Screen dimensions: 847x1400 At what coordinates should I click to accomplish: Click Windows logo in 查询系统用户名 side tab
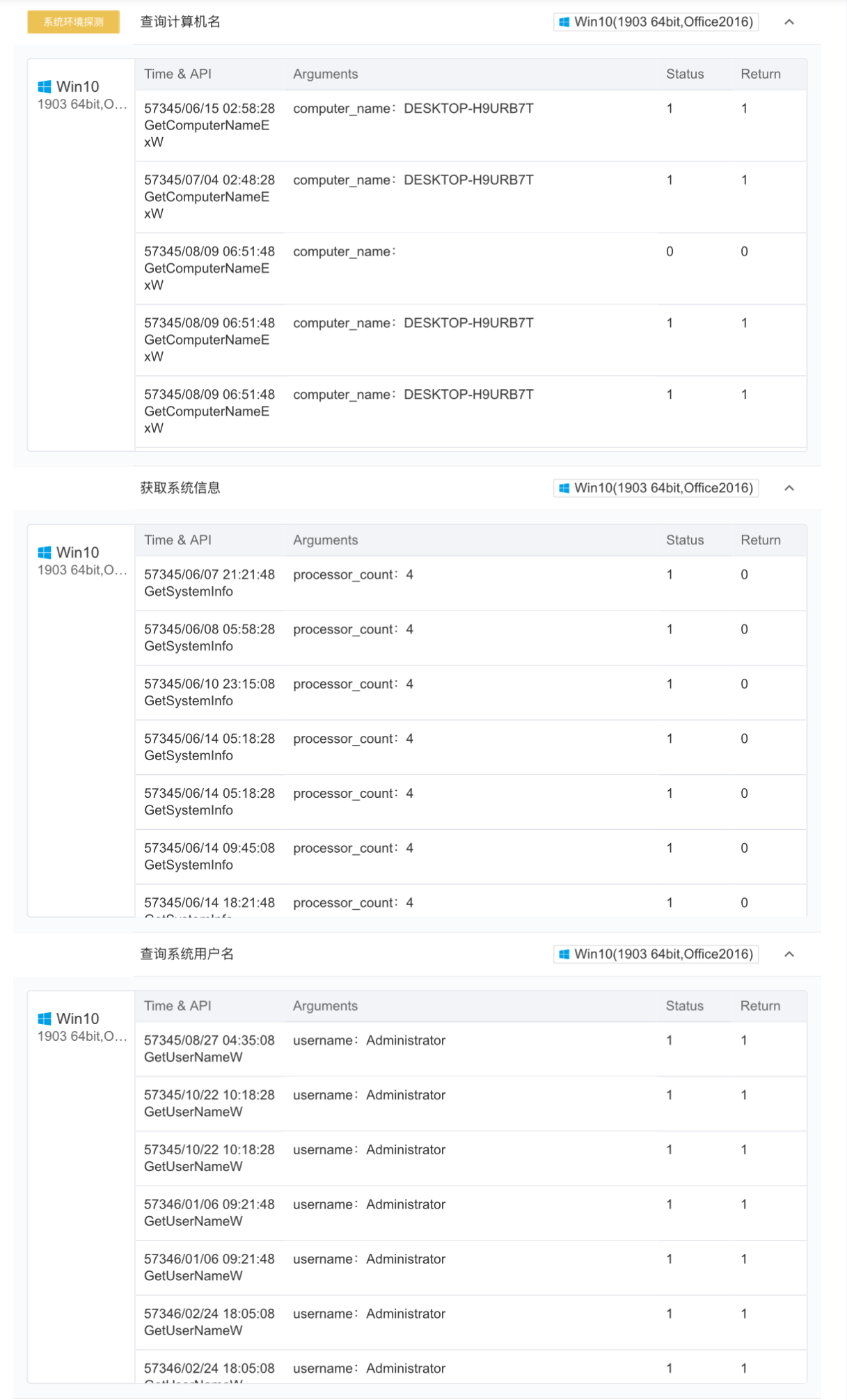click(x=45, y=1018)
